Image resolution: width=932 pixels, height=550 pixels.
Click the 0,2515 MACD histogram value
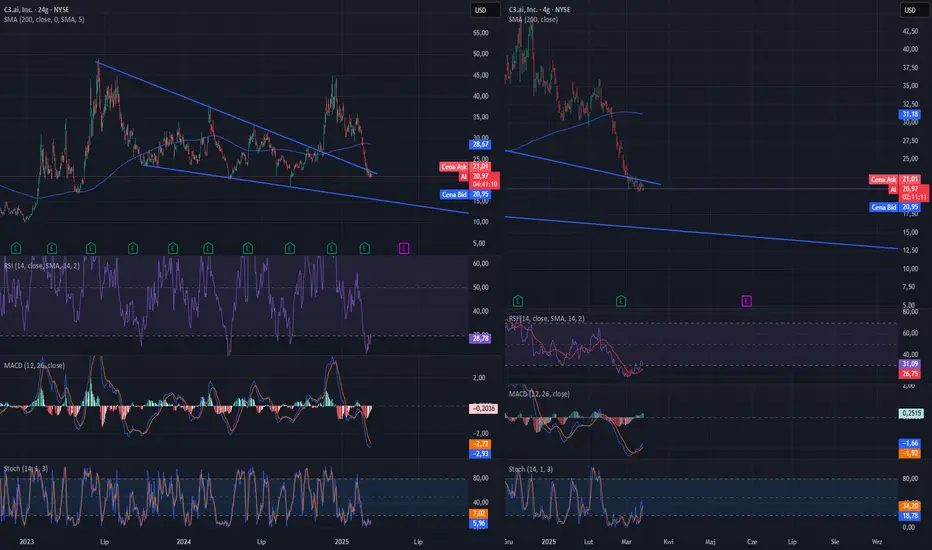coord(912,413)
